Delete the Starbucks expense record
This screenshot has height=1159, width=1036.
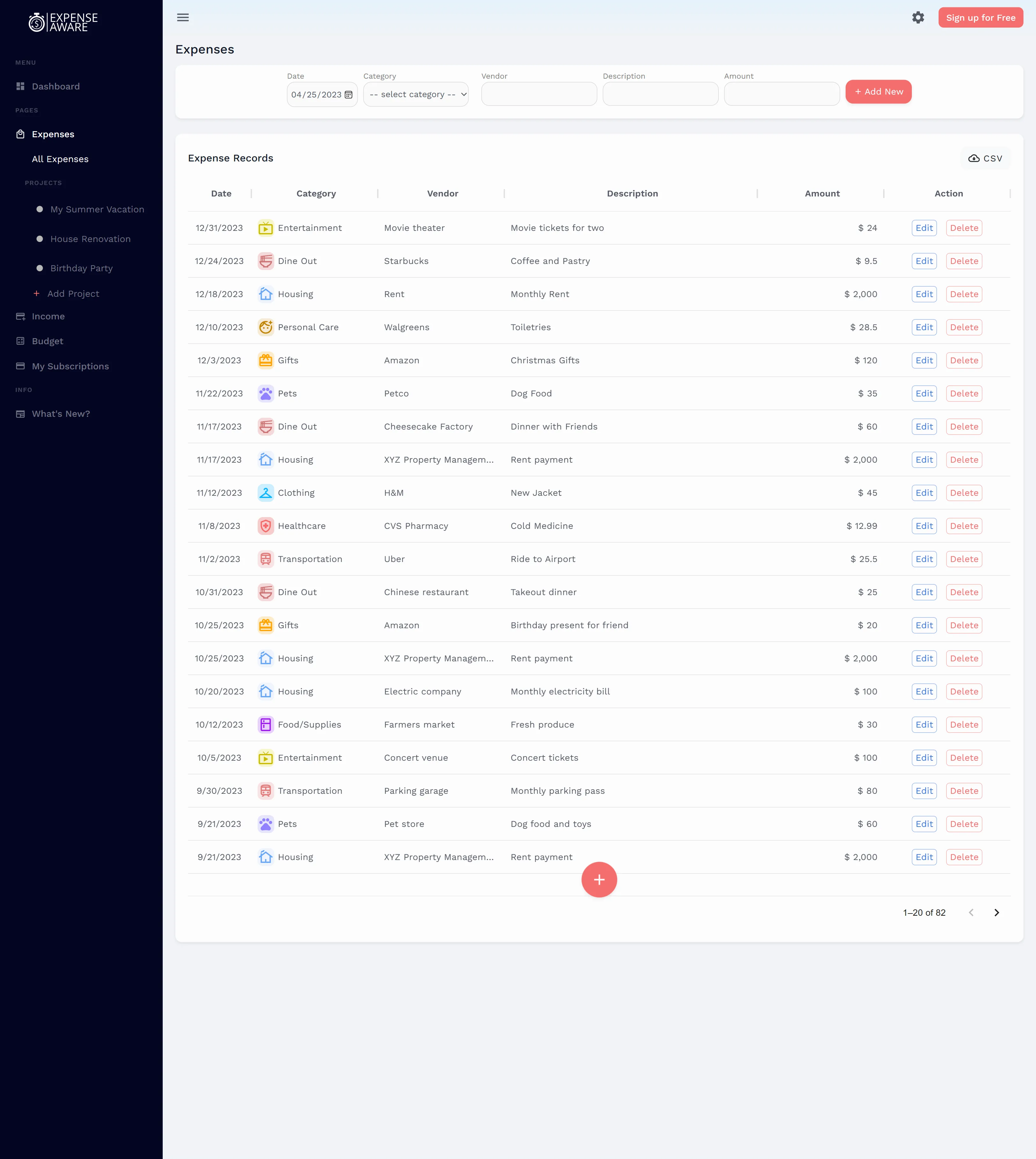[964, 261]
